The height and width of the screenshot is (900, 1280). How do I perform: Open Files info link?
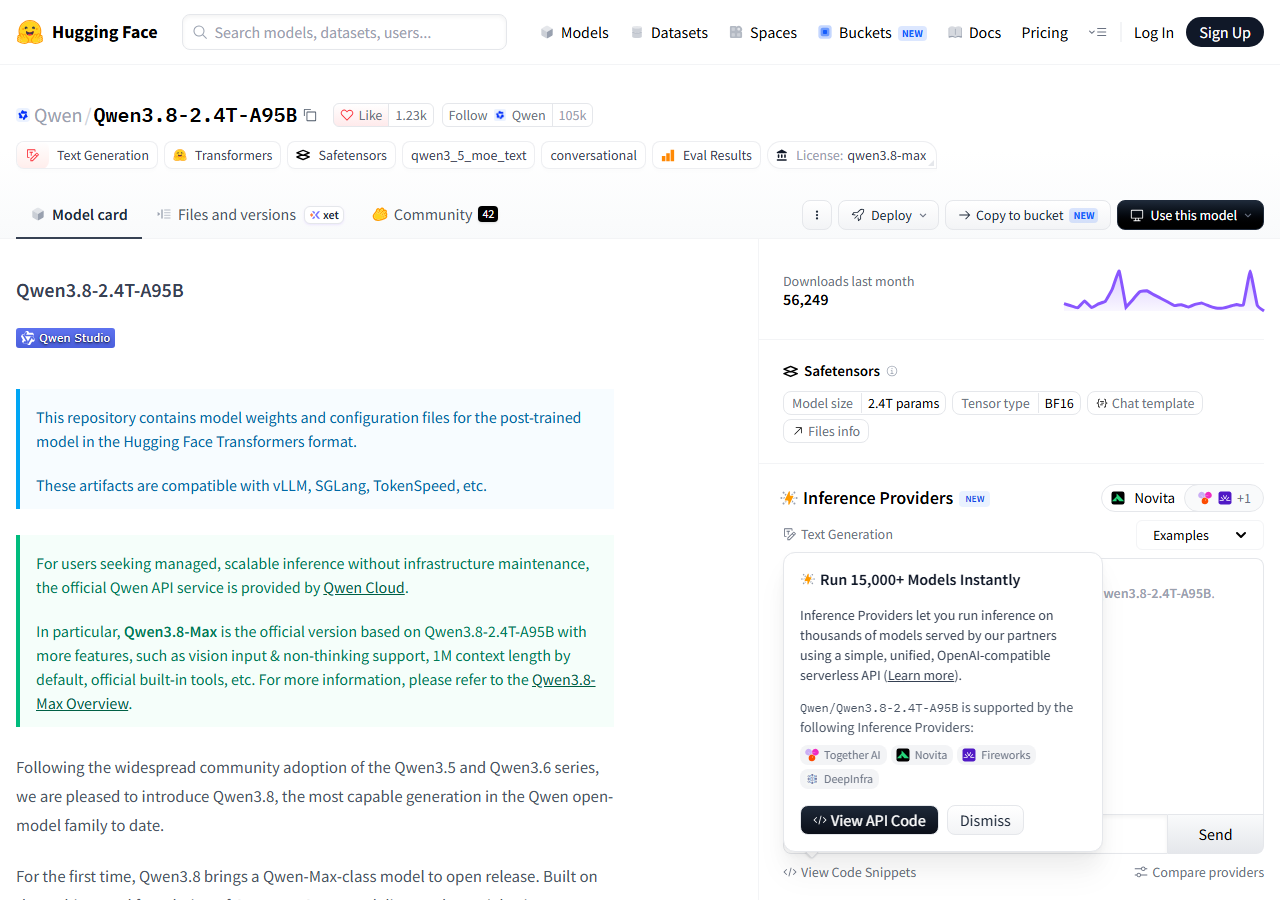coord(826,431)
